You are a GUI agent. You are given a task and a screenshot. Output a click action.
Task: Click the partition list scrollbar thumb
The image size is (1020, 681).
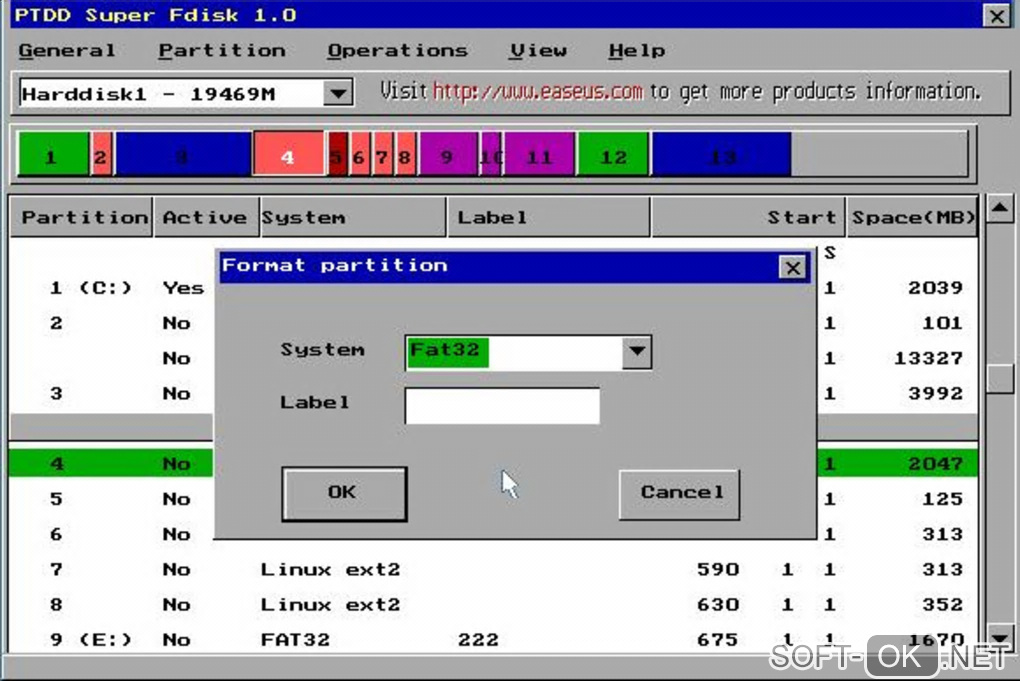(1000, 378)
